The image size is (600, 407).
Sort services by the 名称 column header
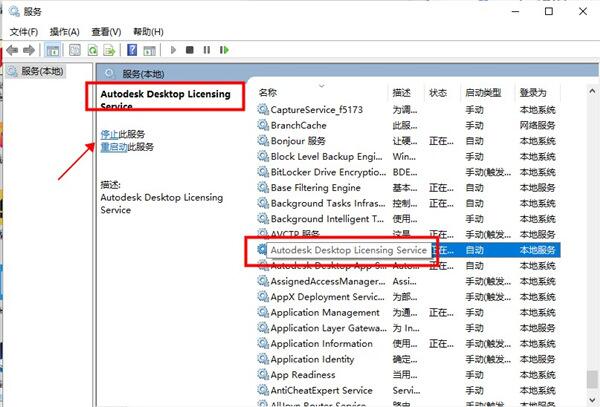268,92
